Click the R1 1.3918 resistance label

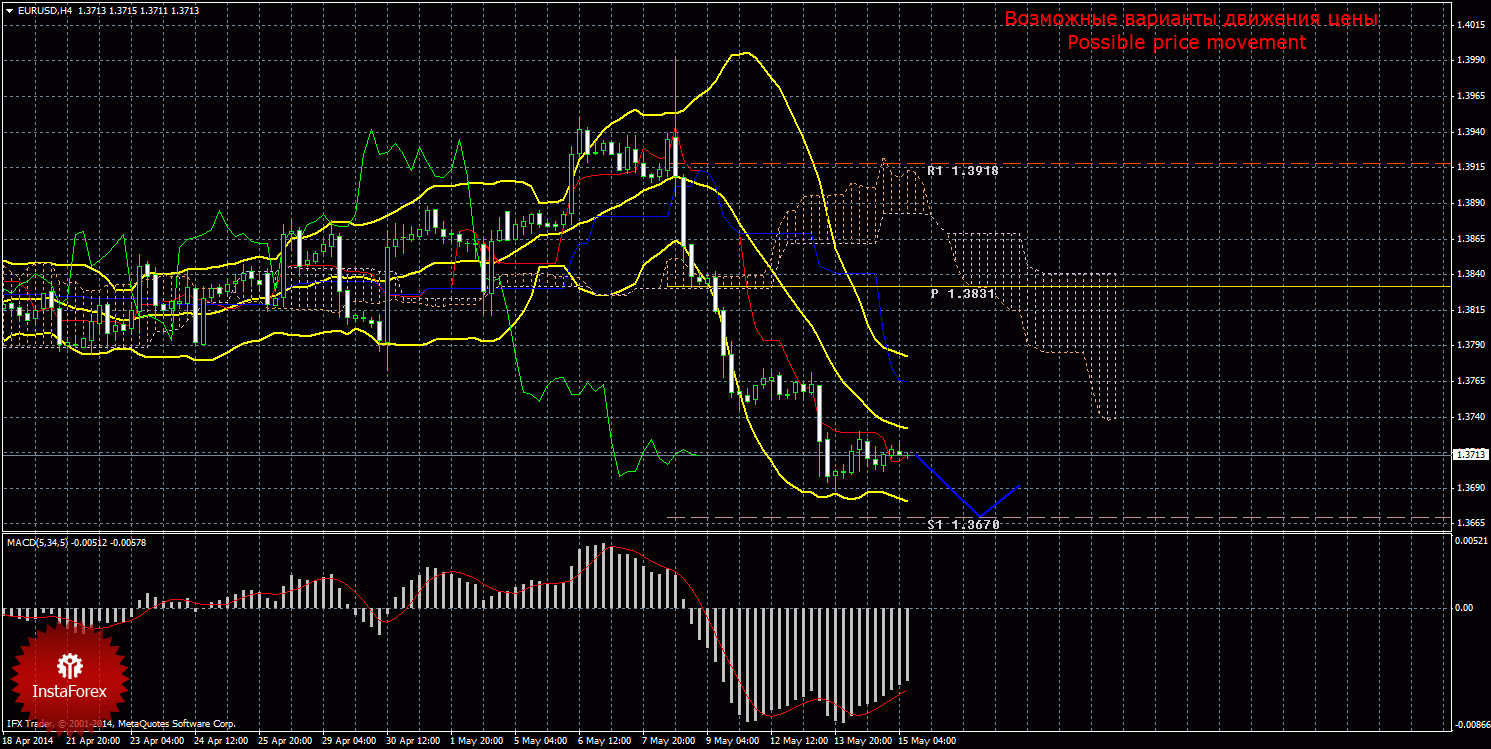click(x=962, y=171)
